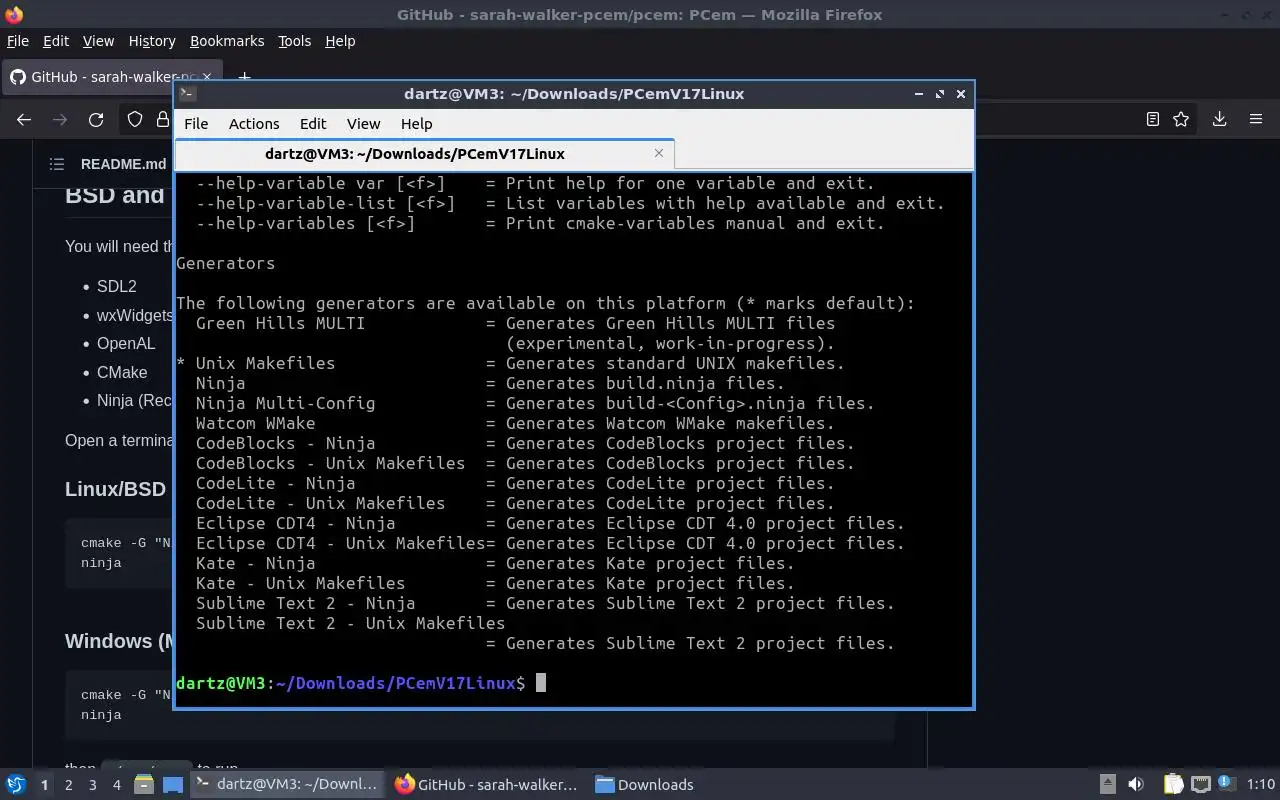Click the "Ninja Multi-Config" generator line
This screenshot has height=800, width=1280.
(x=535, y=403)
